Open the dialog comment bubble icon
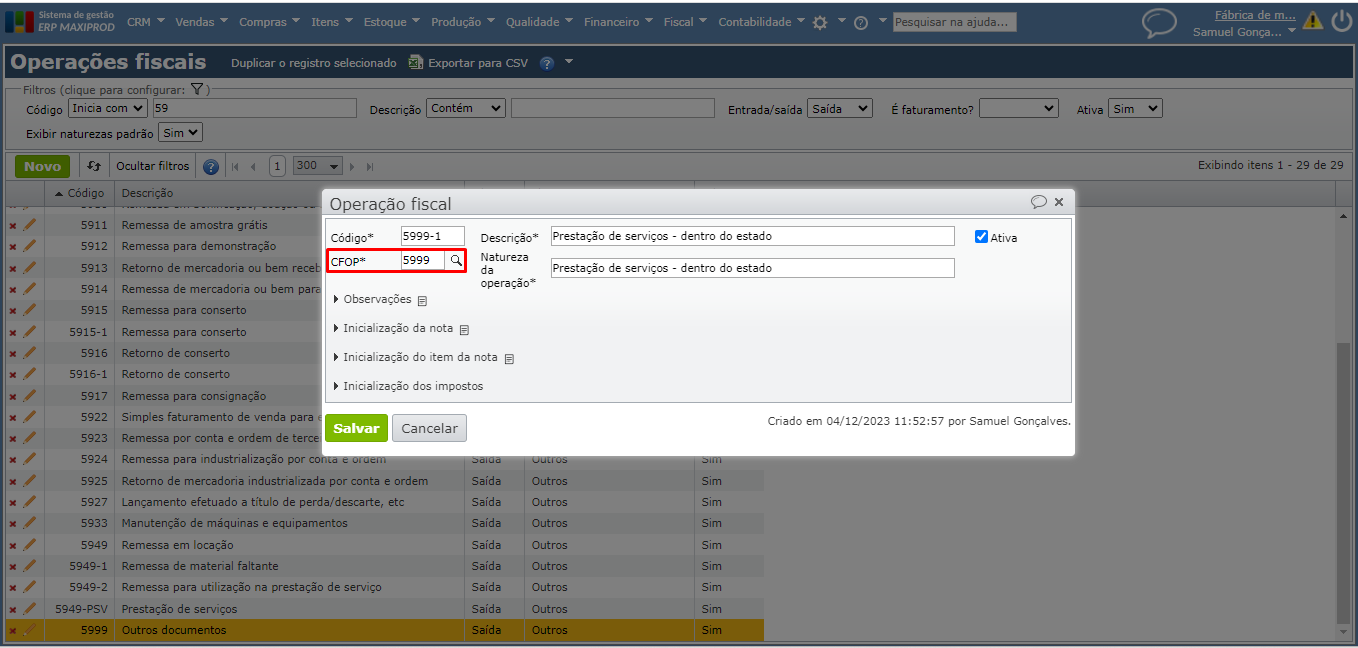 [1039, 202]
